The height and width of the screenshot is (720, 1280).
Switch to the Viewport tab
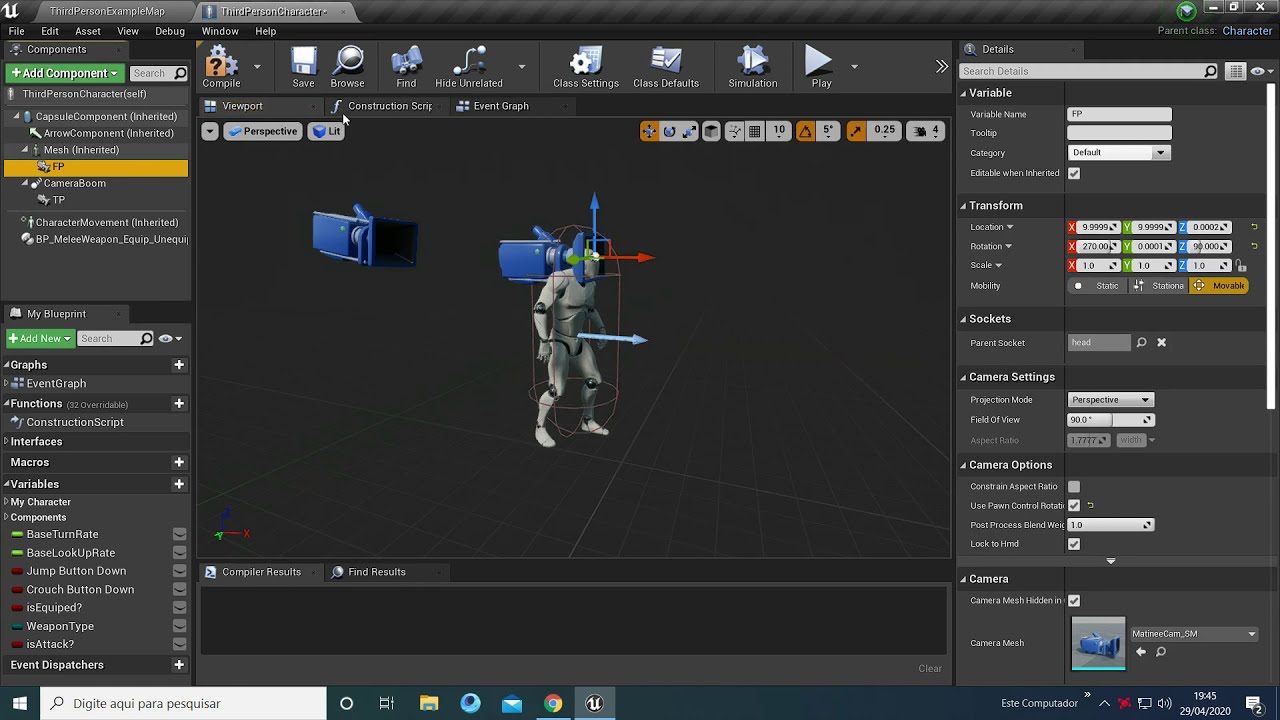(242, 106)
